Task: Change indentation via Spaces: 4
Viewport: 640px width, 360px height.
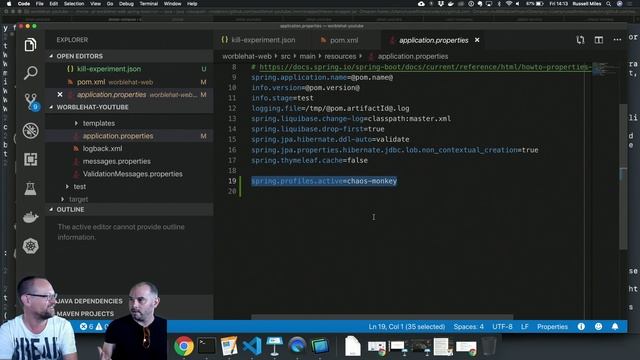Action: [x=469, y=327]
